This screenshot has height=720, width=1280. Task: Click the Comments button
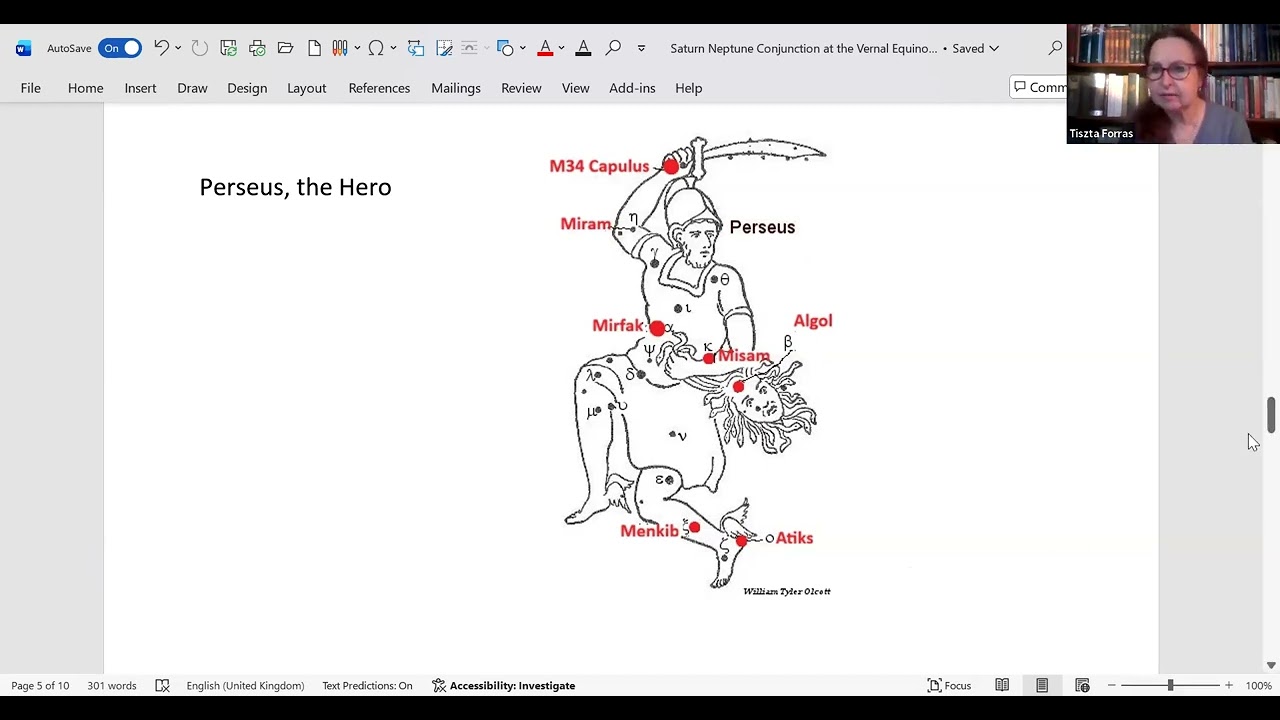(x=1039, y=88)
